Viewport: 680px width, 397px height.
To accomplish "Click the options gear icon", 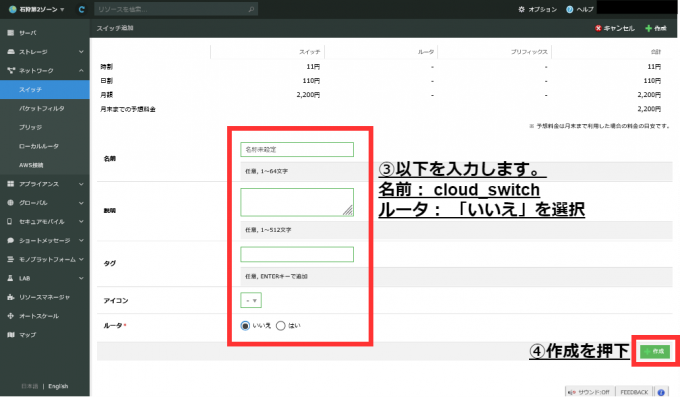I will [521, 9].
